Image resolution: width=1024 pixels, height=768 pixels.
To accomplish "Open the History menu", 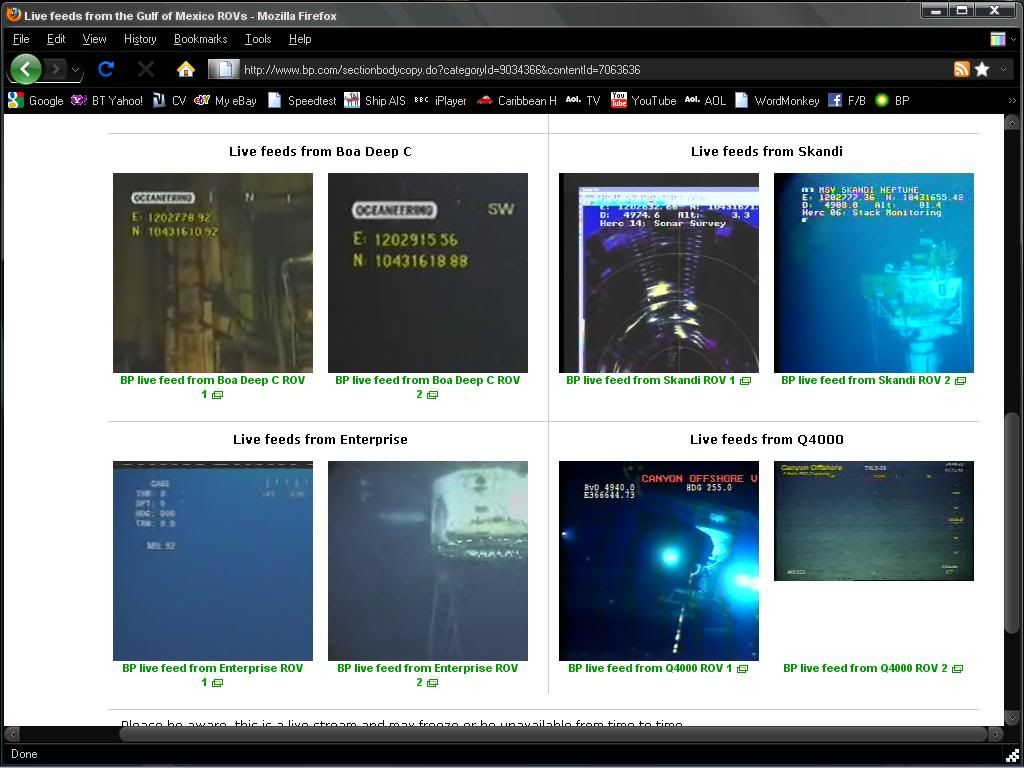I will (x=140, y=39).
